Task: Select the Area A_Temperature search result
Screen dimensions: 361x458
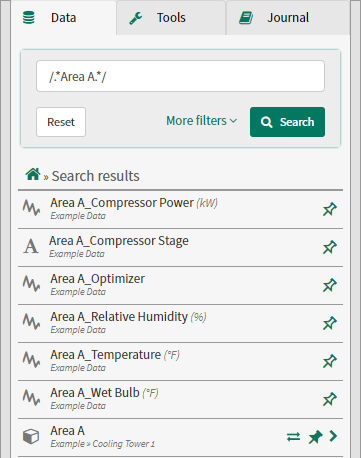Action: click(180, 361)
